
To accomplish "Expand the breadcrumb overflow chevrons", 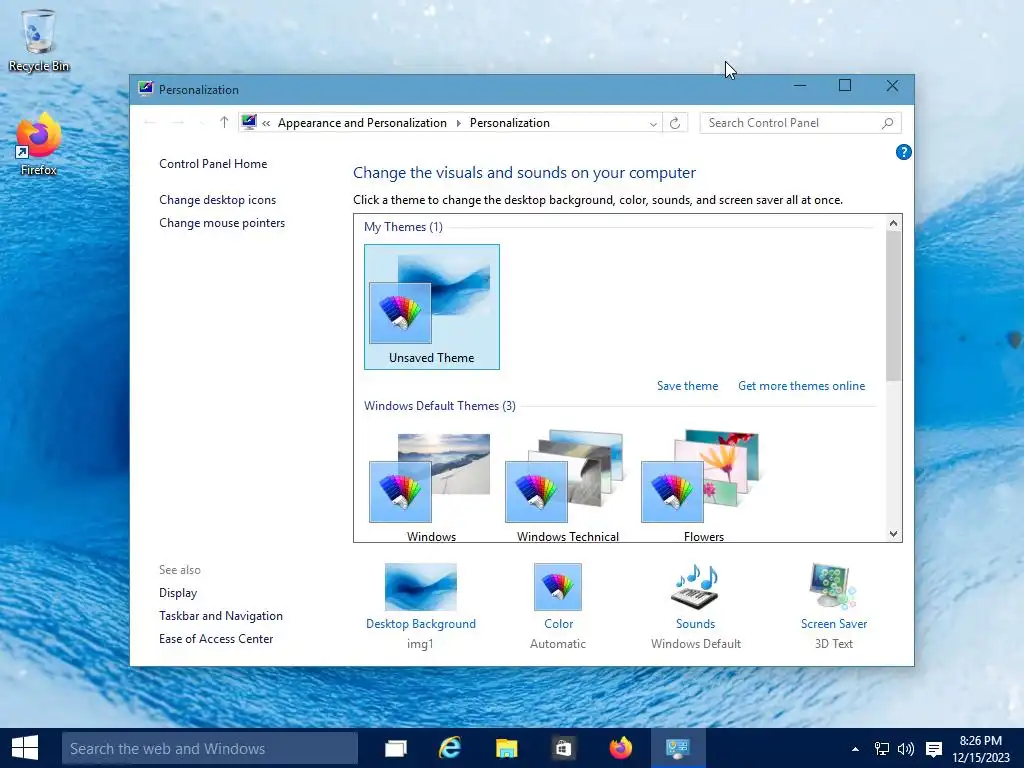I will click(x=266, y=123).
